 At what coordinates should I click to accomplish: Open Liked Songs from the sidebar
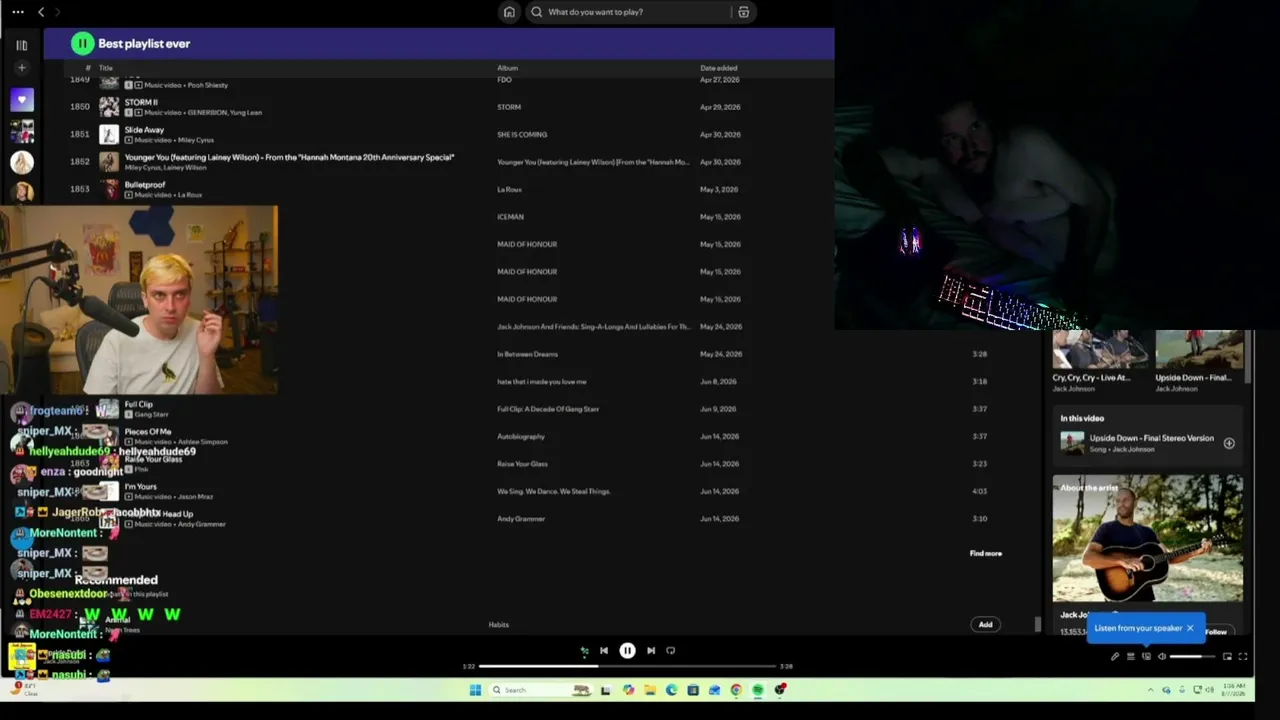pyautogui.click(x=22, y=99)
